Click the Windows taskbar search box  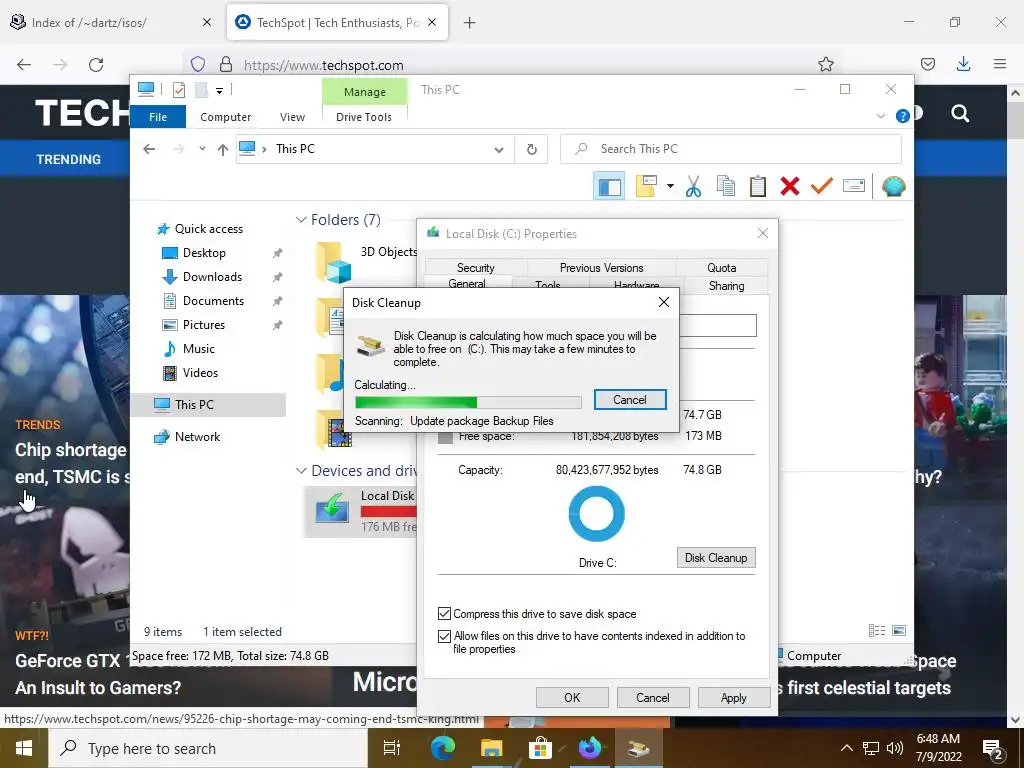pos(208,748)
